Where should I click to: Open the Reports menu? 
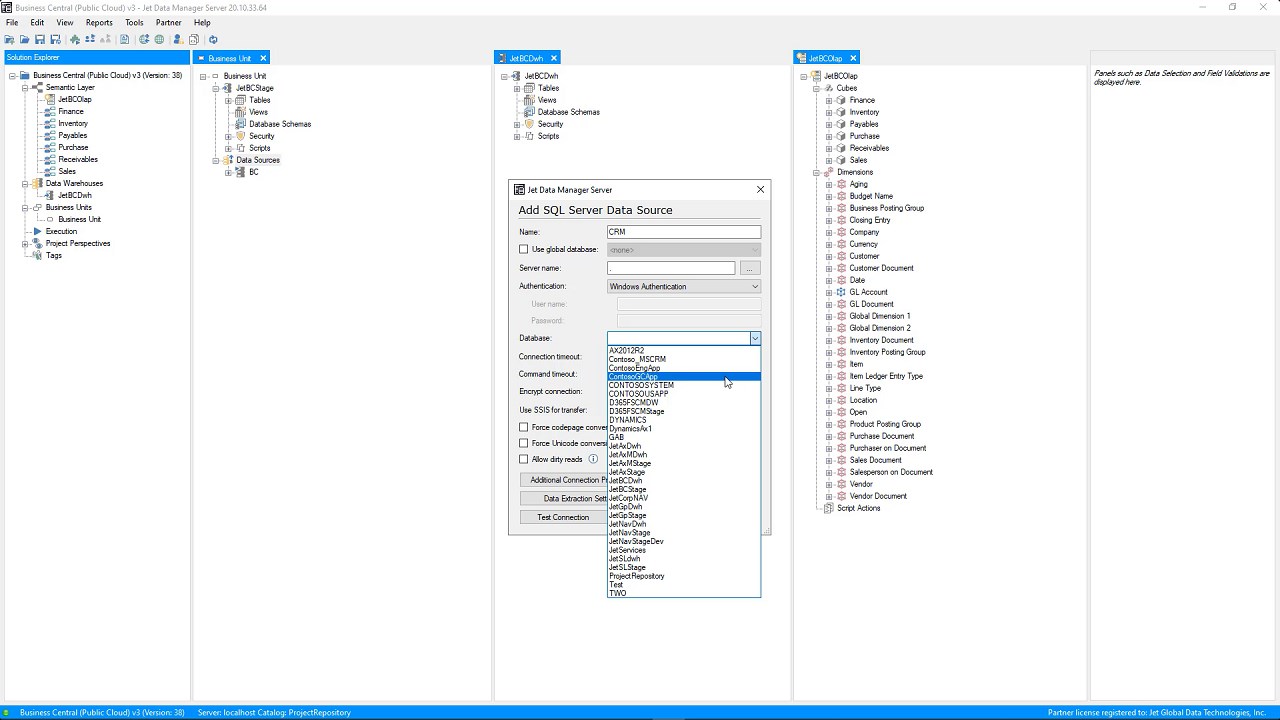(x=99, y=22)
